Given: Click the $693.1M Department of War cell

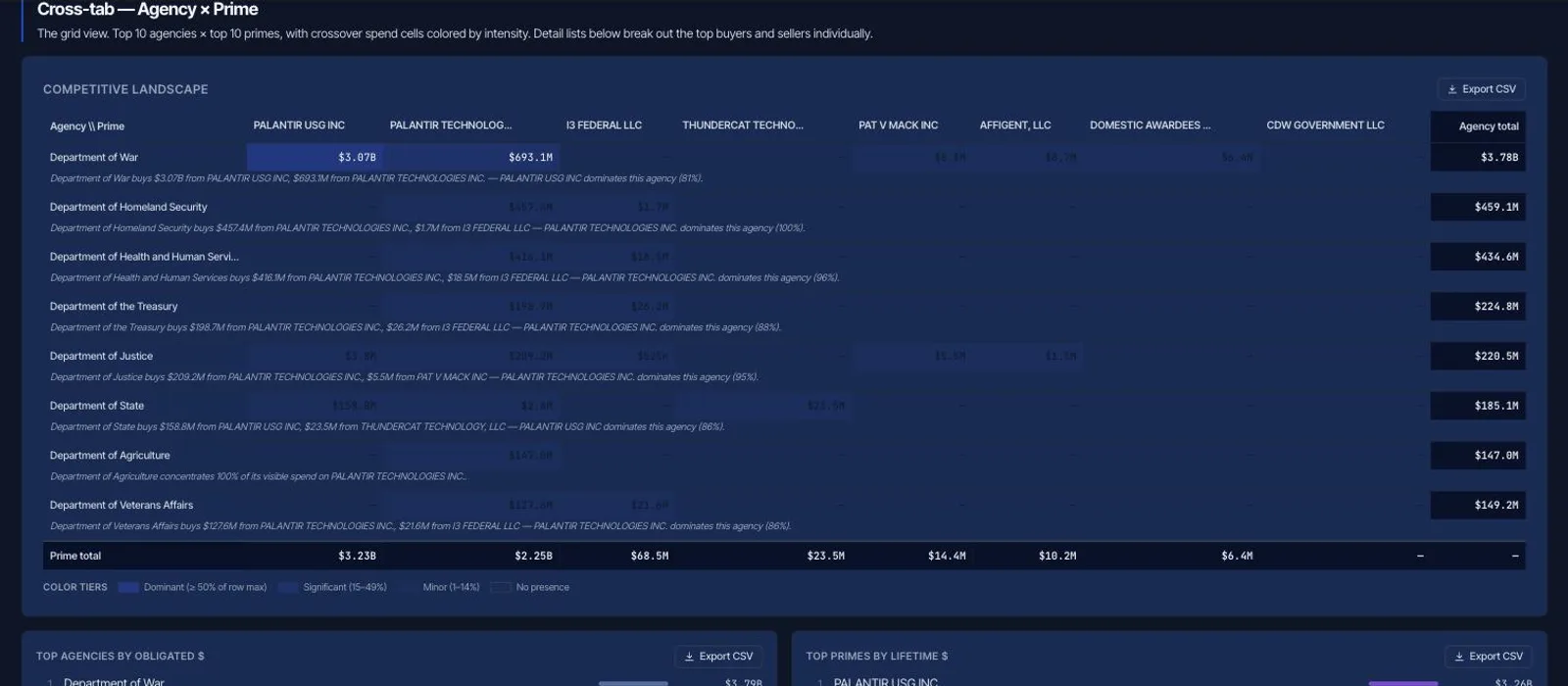Looking at the screenshot, I should [x=471, y=157].
